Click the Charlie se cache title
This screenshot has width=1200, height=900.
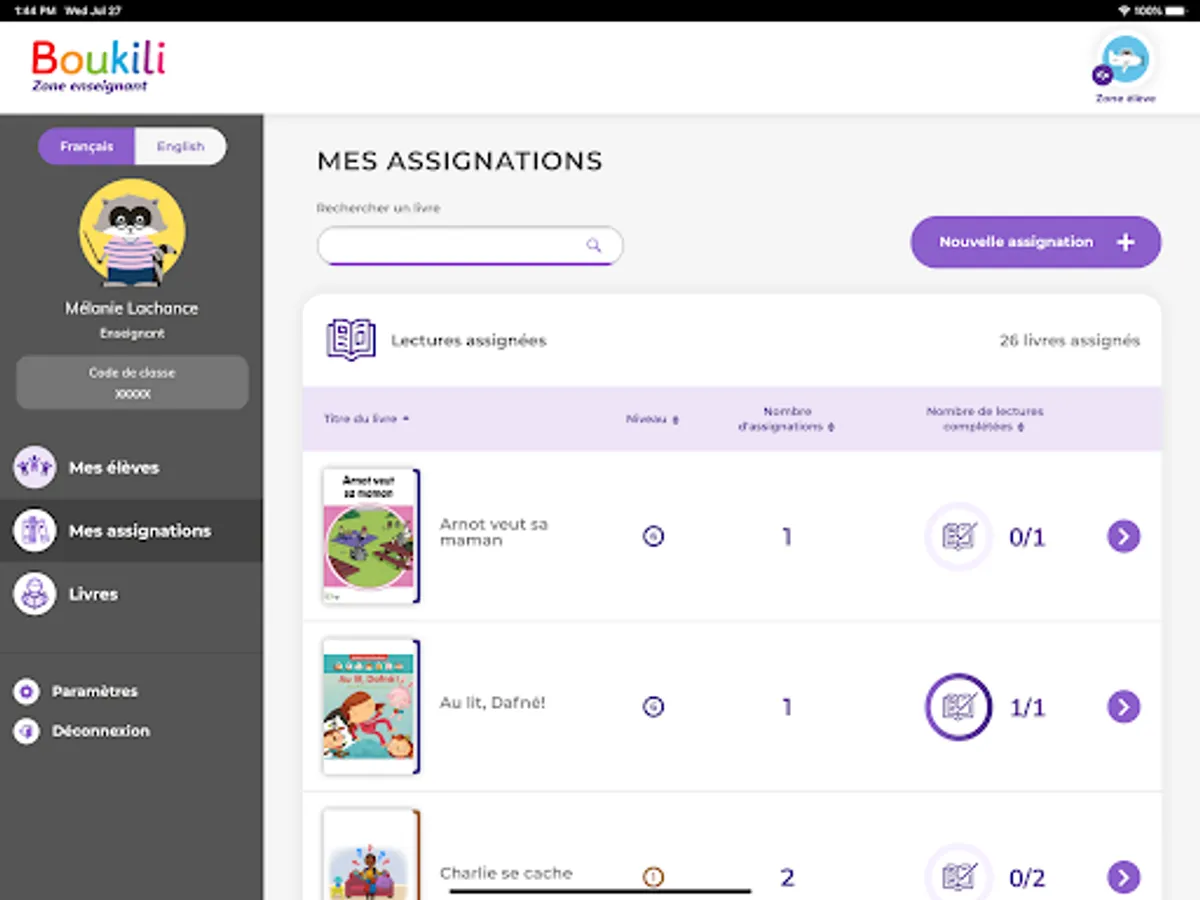(x=506, y=873)
